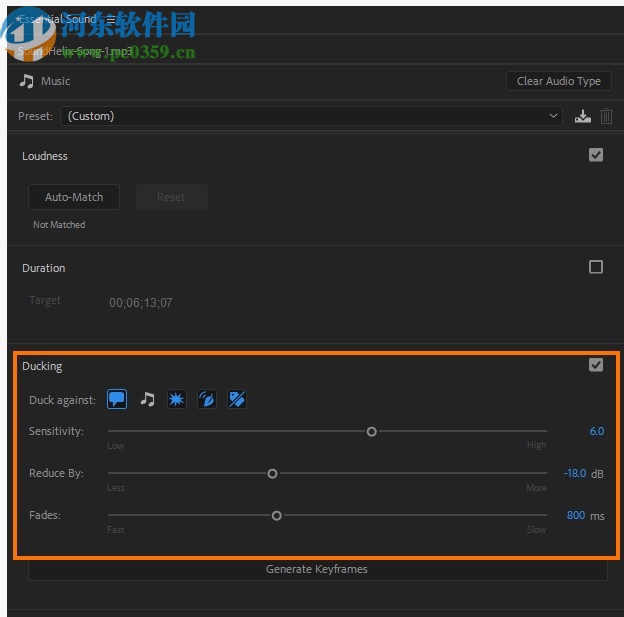Image resolution: width=624 pixels, height=617 pixels.
Task: Delete preset trash icon
Action: click(x=606, y=116)
